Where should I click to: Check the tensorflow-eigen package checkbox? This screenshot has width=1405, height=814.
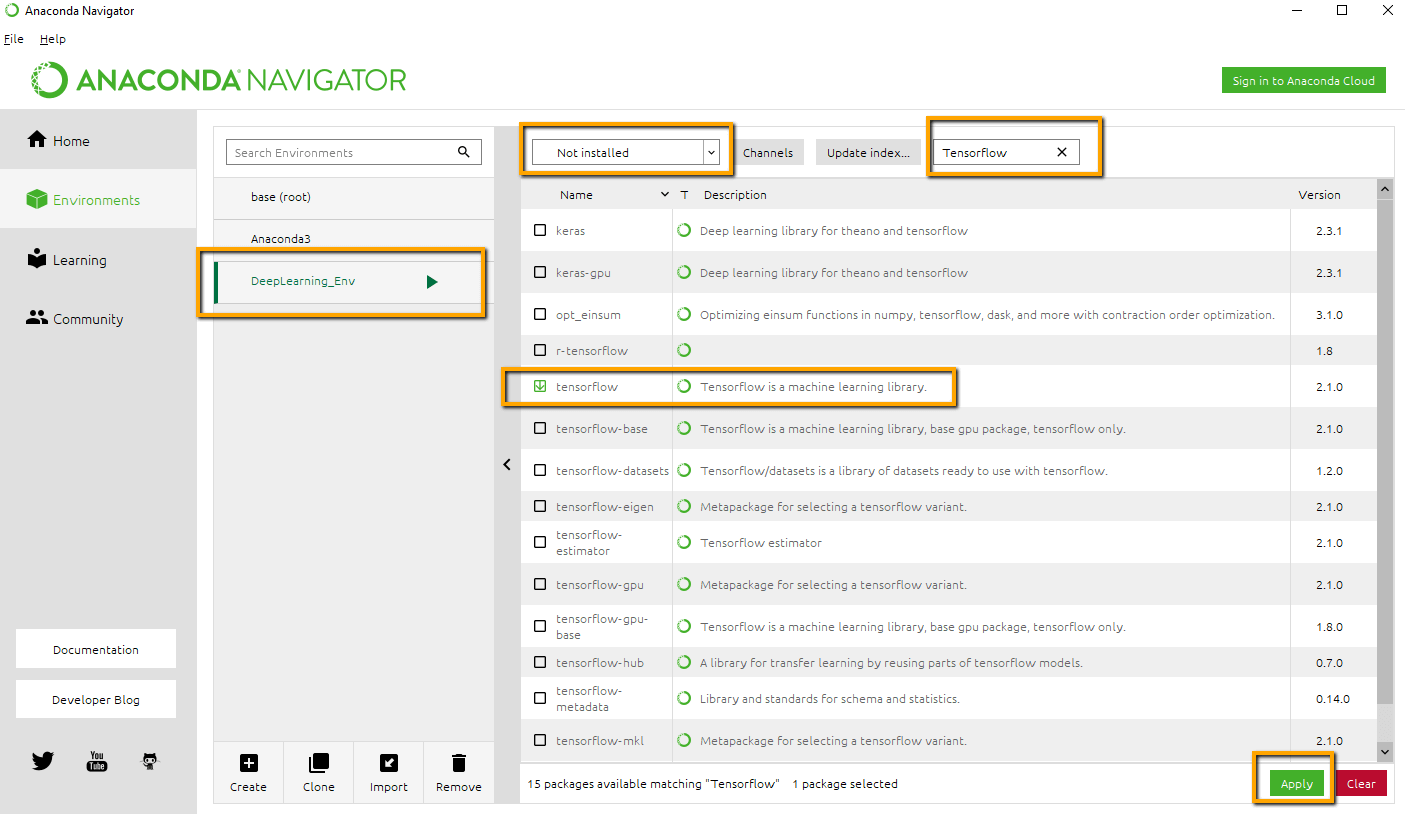click(x=540, y=506)
